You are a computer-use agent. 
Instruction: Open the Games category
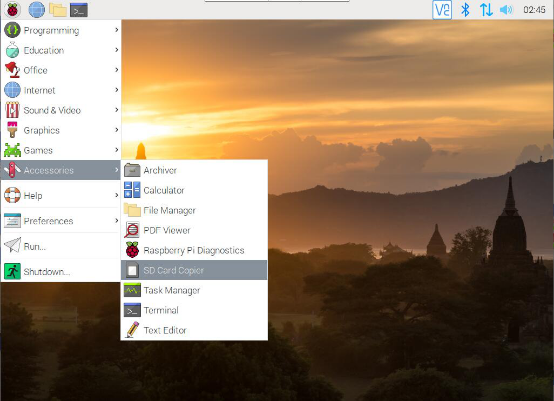[x=61, y=150]
